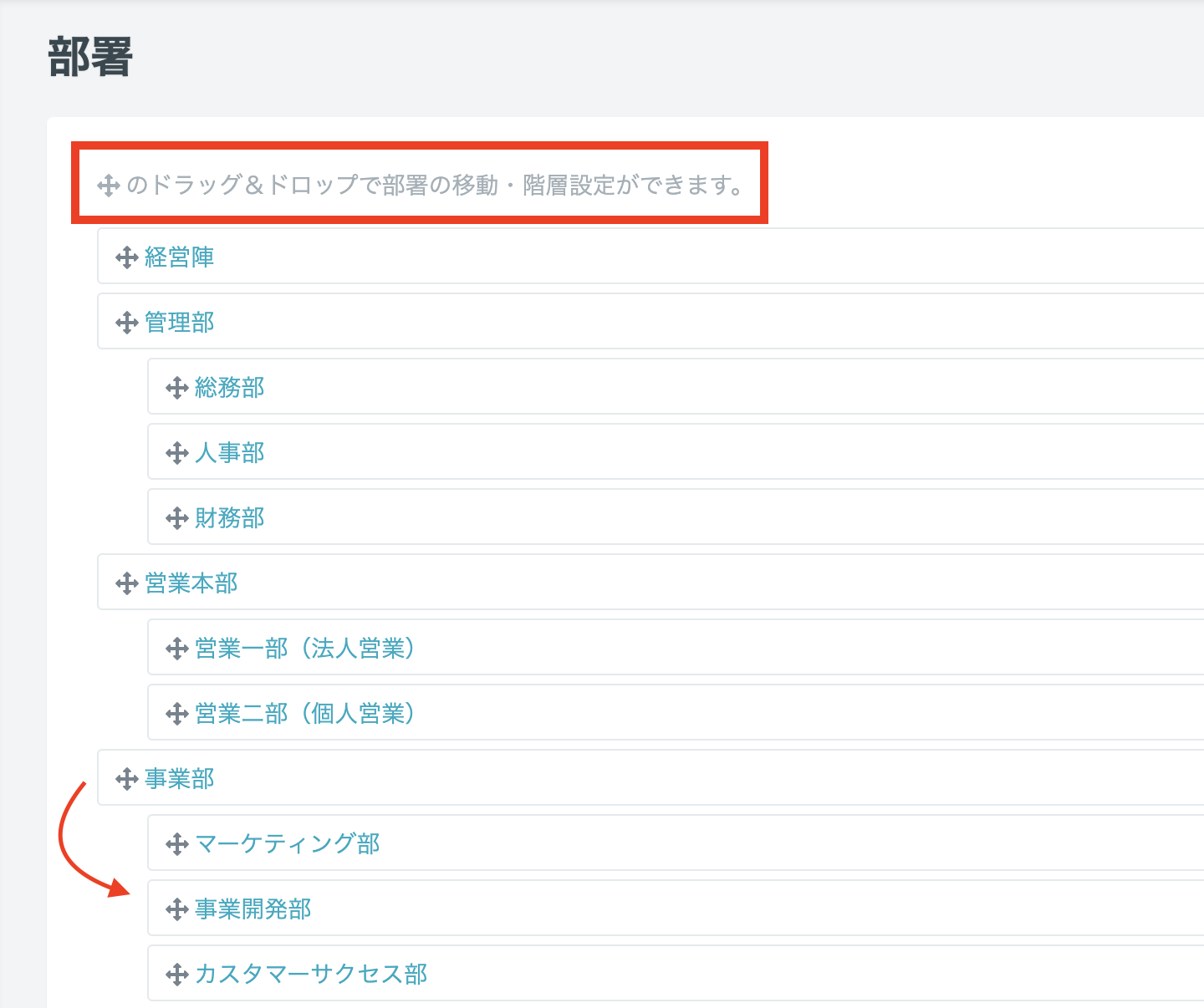1204x1008 pixels.
Task: Open the 経営陣 department link
Action: coord(180,257)
